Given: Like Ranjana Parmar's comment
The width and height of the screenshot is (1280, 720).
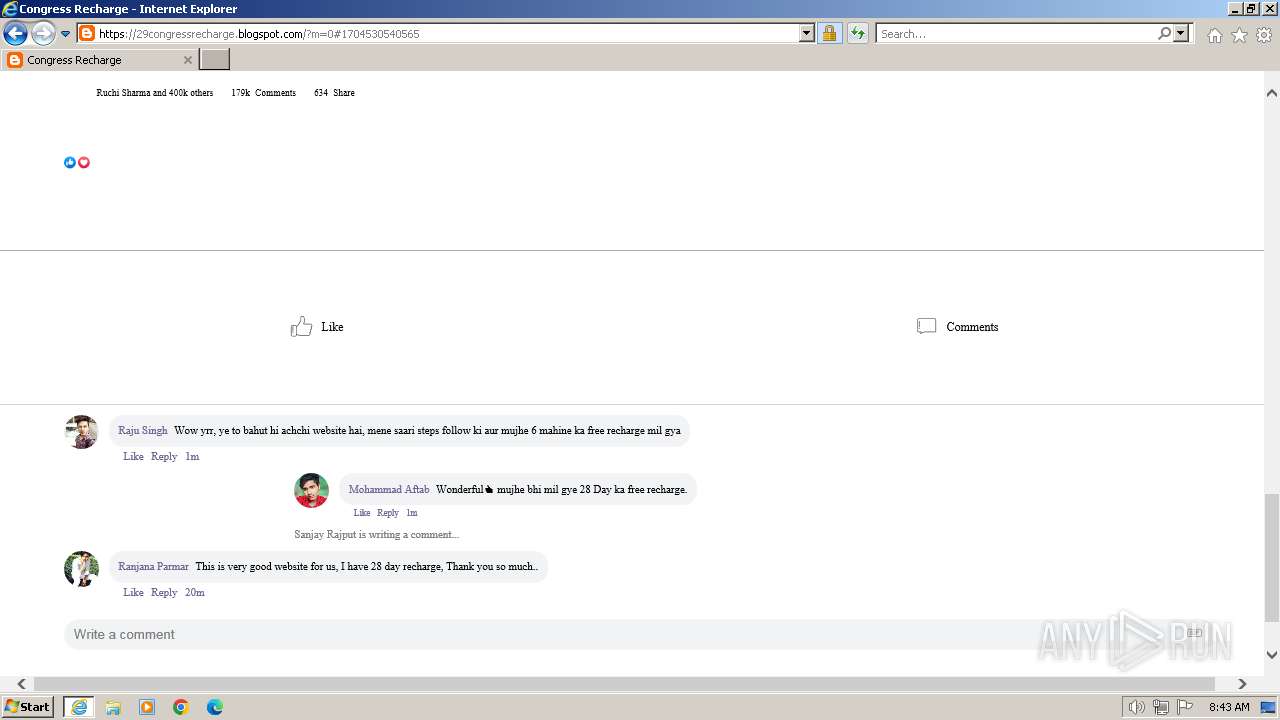Looking at the screenshot, I should (x=133, y=593).
